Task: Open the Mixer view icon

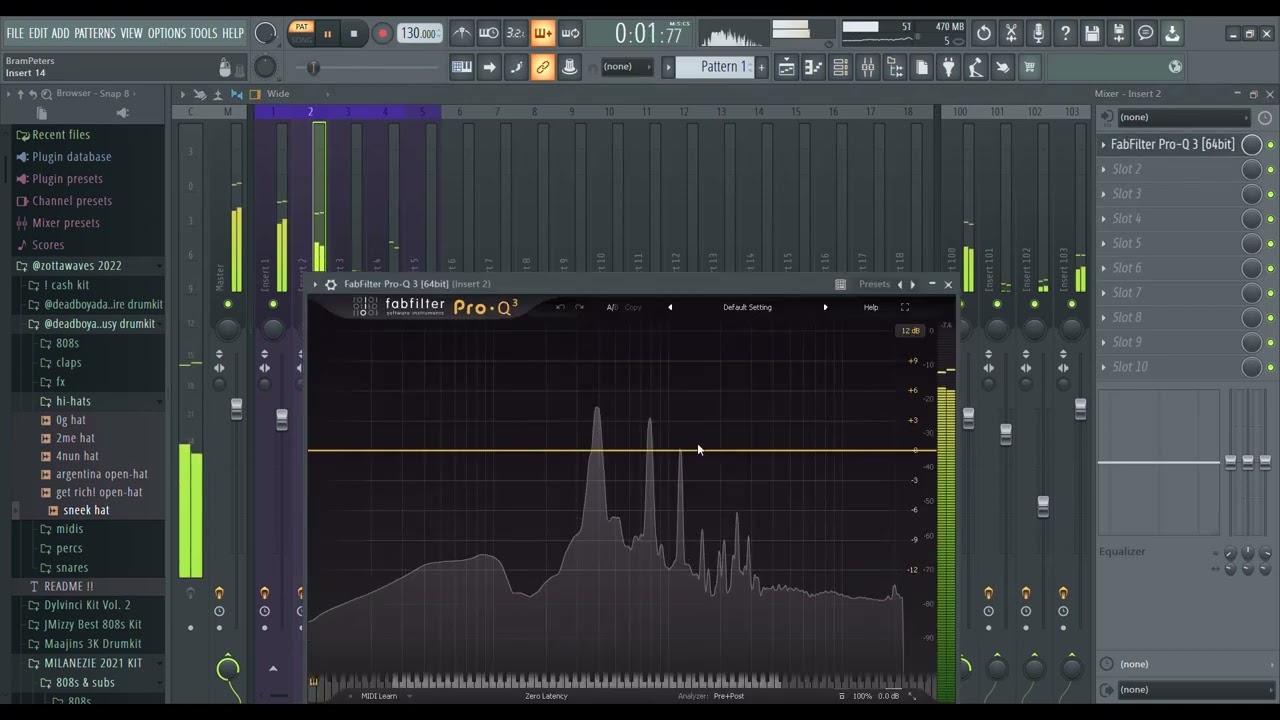Action: (x=868, y=67)
